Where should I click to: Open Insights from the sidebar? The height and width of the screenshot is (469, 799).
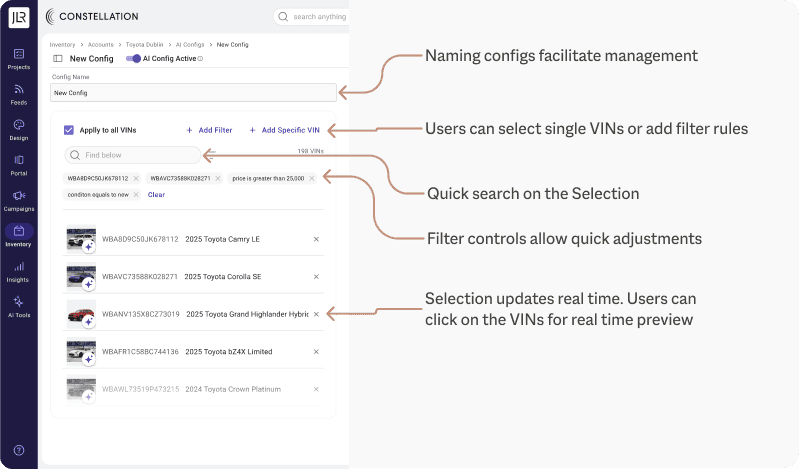coord(18,271)
